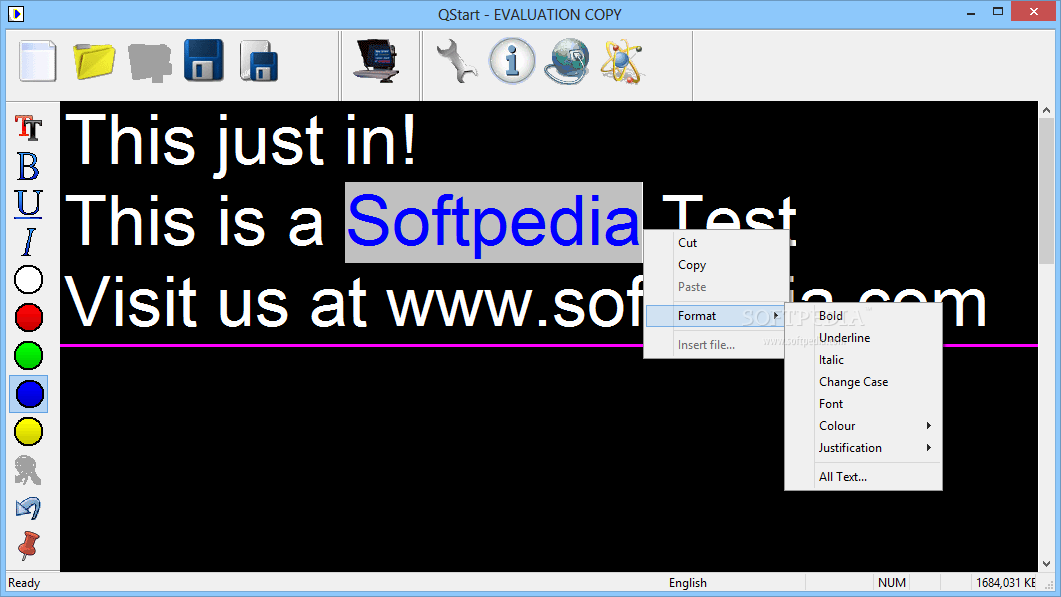Image resolution: width=1061 pixels, height=597 pixels.
Task: Choose Copy in context menu
Action: (717, 265)
